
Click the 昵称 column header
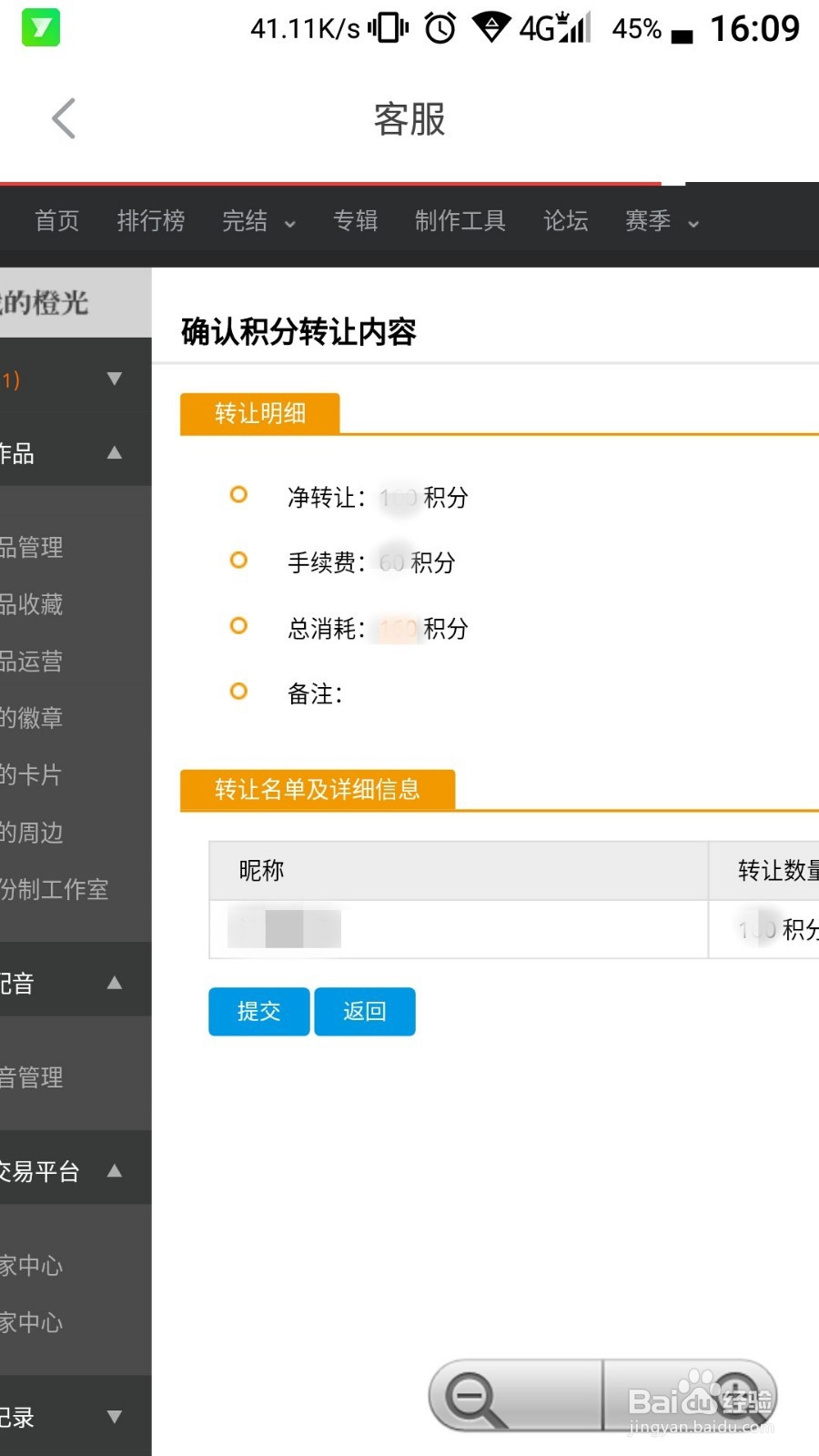(x=459, y=871)
